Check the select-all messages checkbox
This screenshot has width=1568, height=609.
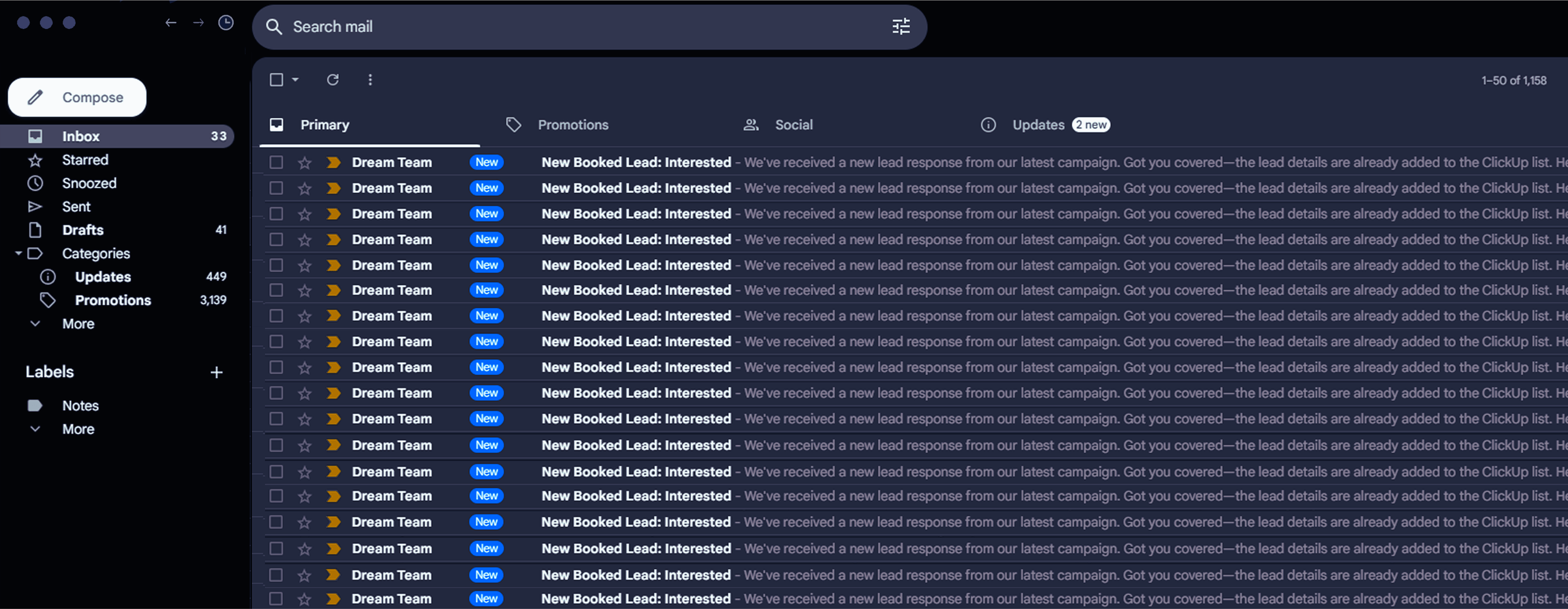click(276, 80)
